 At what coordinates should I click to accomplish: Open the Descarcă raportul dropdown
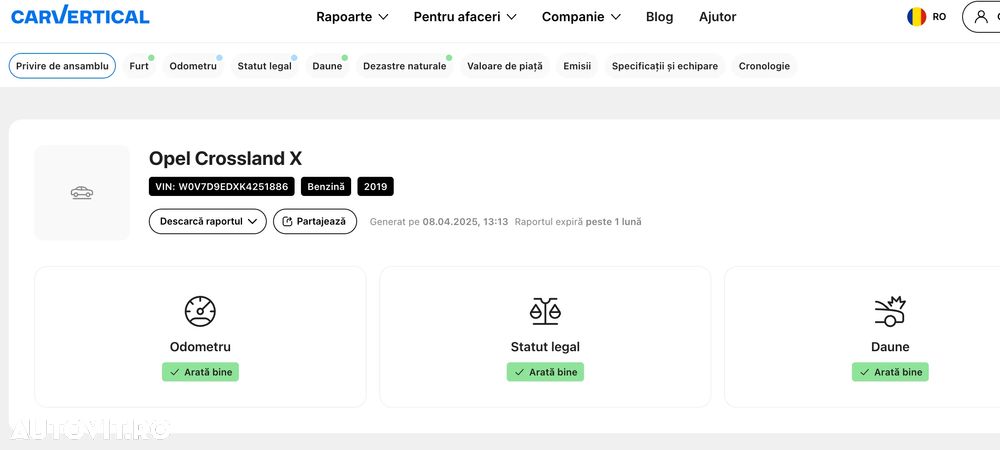208,221
